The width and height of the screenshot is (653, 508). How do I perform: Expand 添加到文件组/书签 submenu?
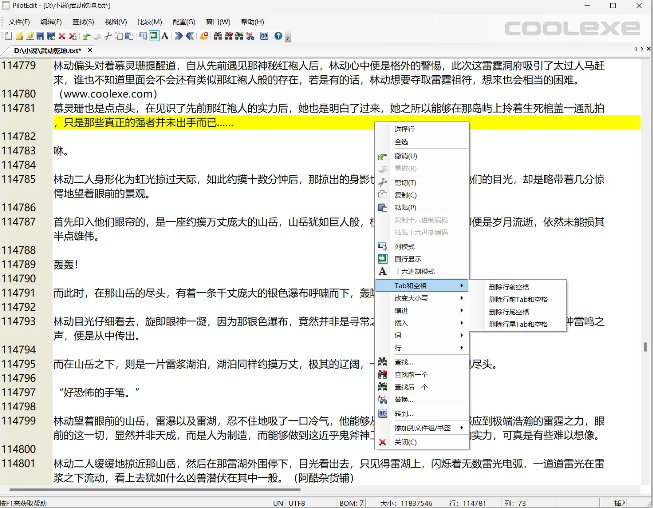(422, 428)
